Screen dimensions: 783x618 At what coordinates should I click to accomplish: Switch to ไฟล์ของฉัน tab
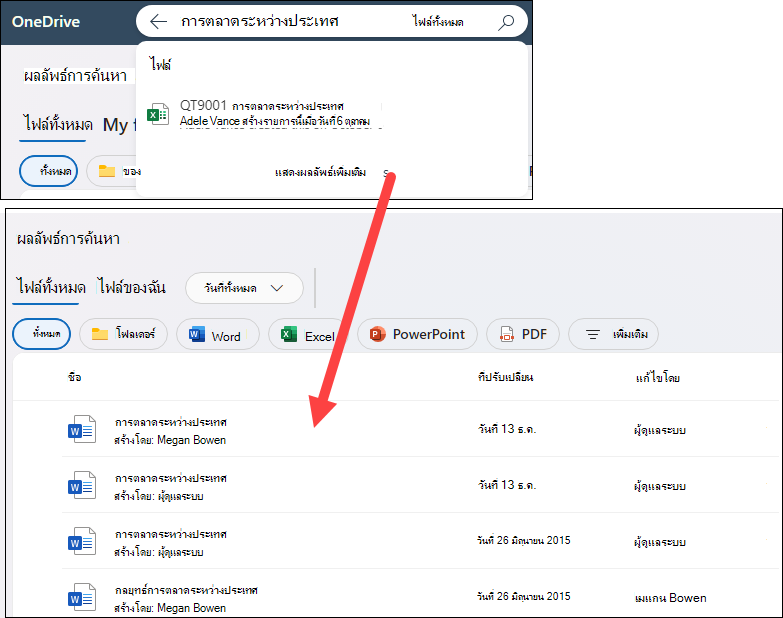(131, 287)
